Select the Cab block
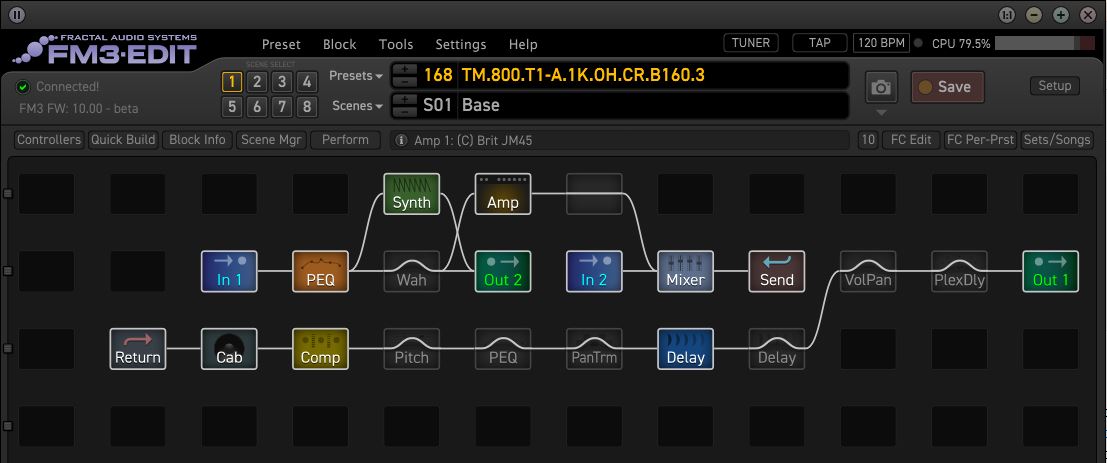 tap(229, 349)
